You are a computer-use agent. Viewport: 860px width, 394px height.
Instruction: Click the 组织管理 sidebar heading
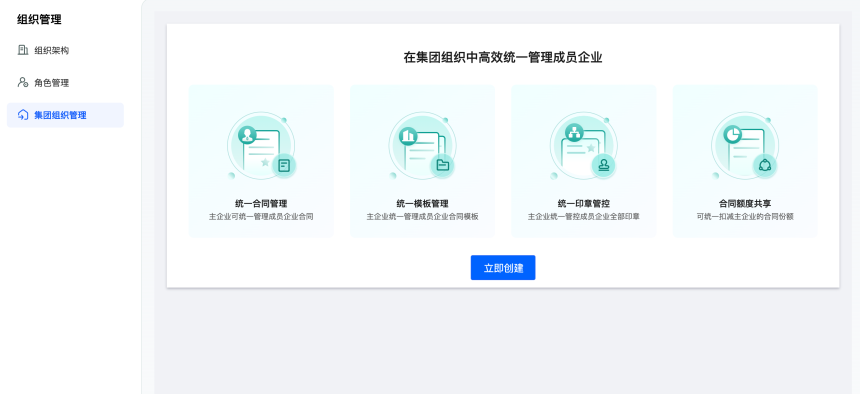[x=39, y=20]
